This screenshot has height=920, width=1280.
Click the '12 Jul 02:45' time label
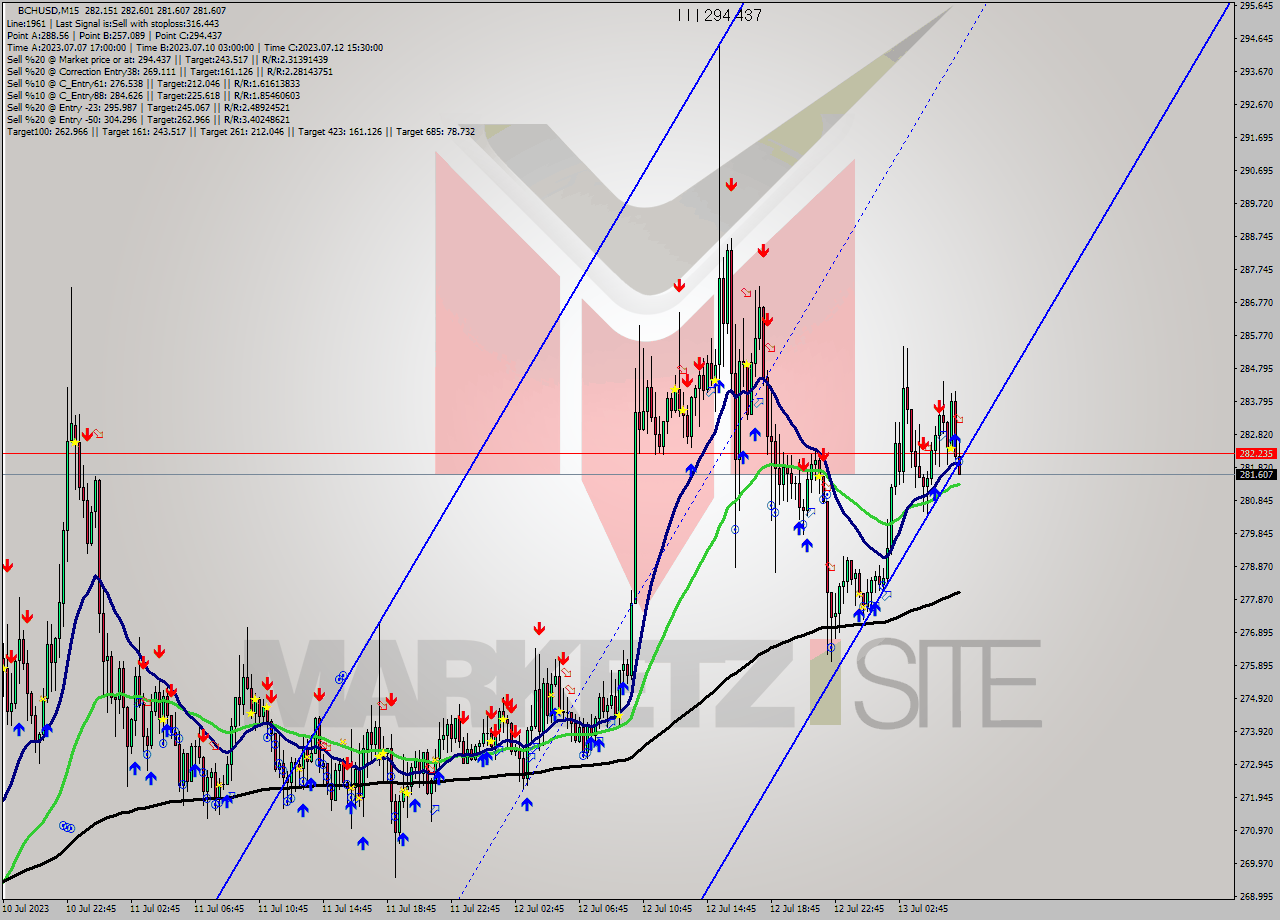pos(538,910)
